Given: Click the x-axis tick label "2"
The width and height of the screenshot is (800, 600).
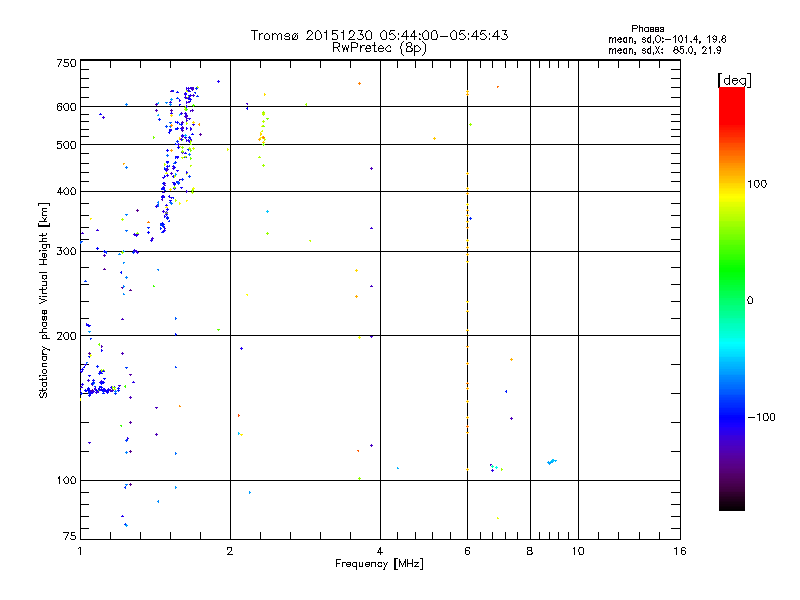Looking at the screenshot, I should click(230, 551).
